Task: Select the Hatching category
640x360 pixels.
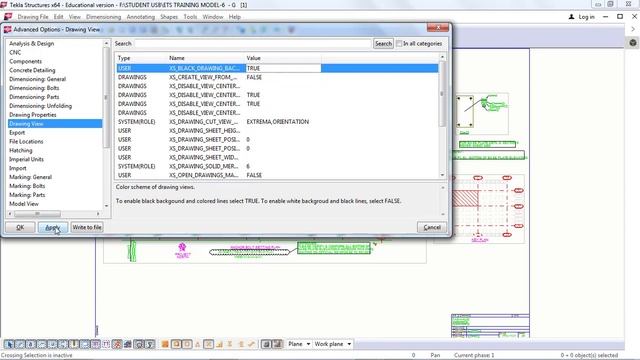Action: 20,151
